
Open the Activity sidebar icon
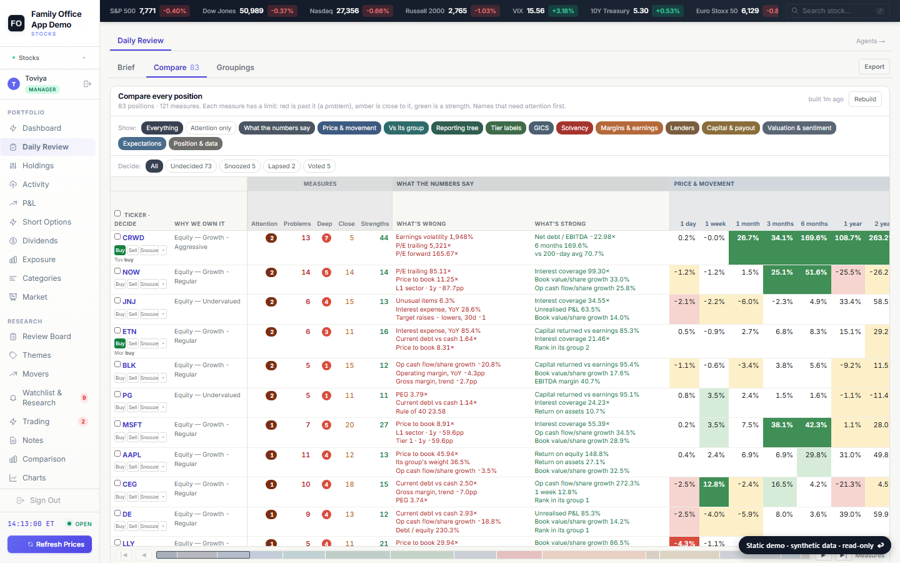point(13,184)
